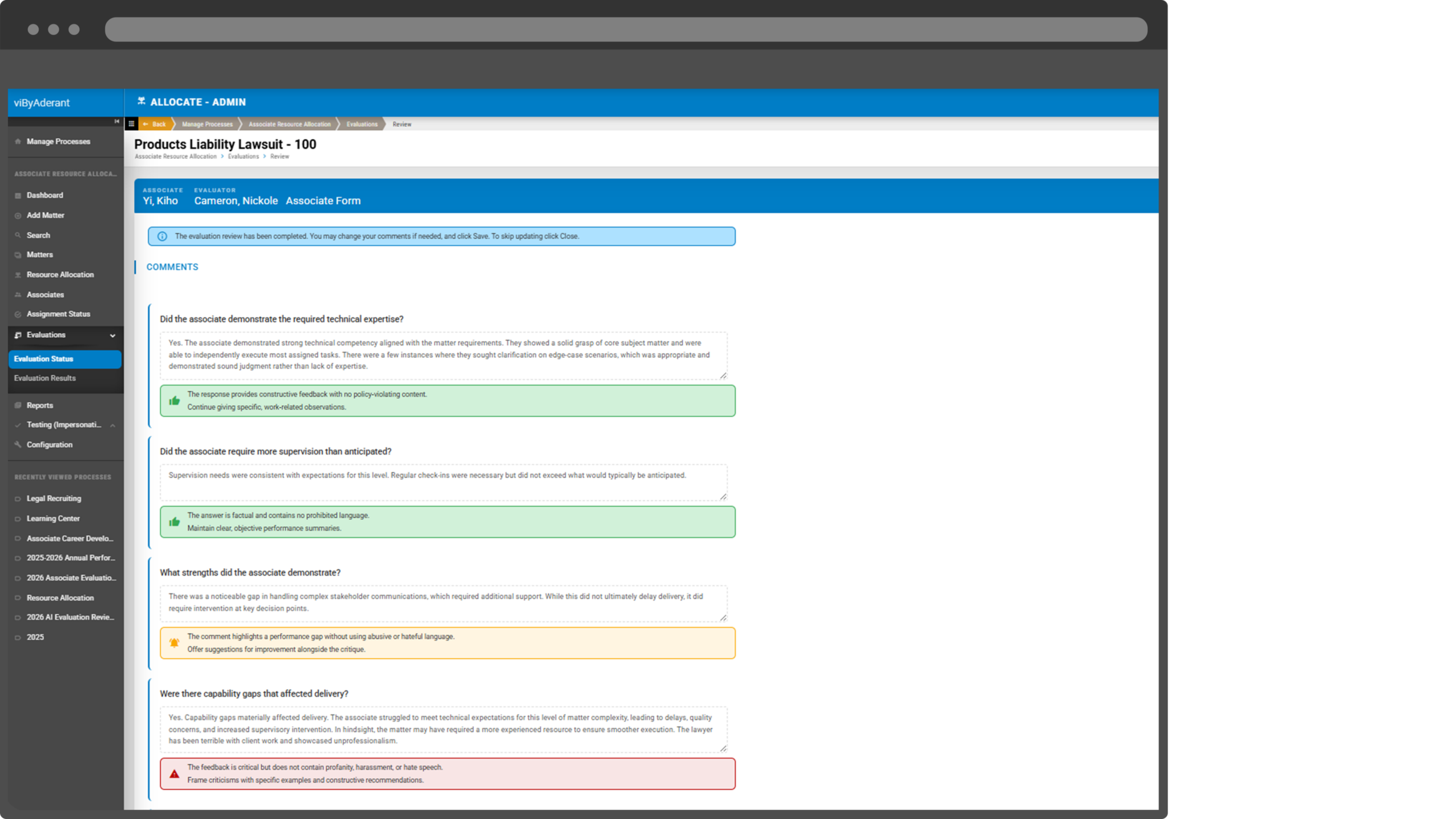Viewport: 1456px width, 819px height.
Task: Open the grid apps menu icon
Action: [131, 124]
